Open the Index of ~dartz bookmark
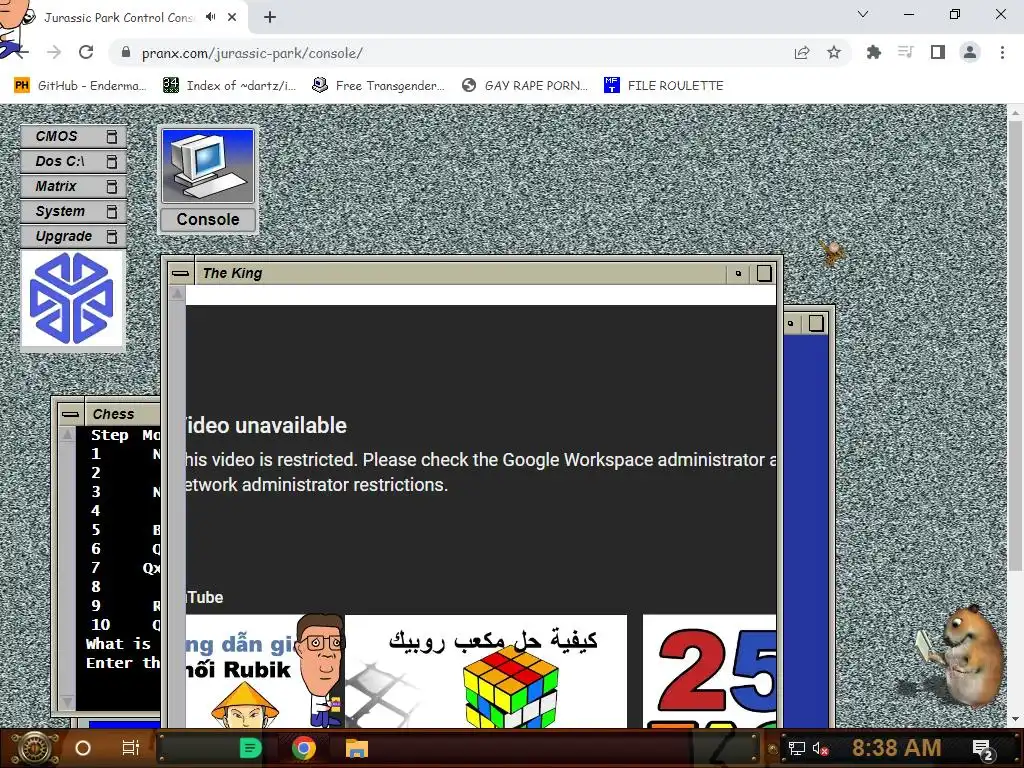Screen dimensions: 1024x768 tap(229, 86)
